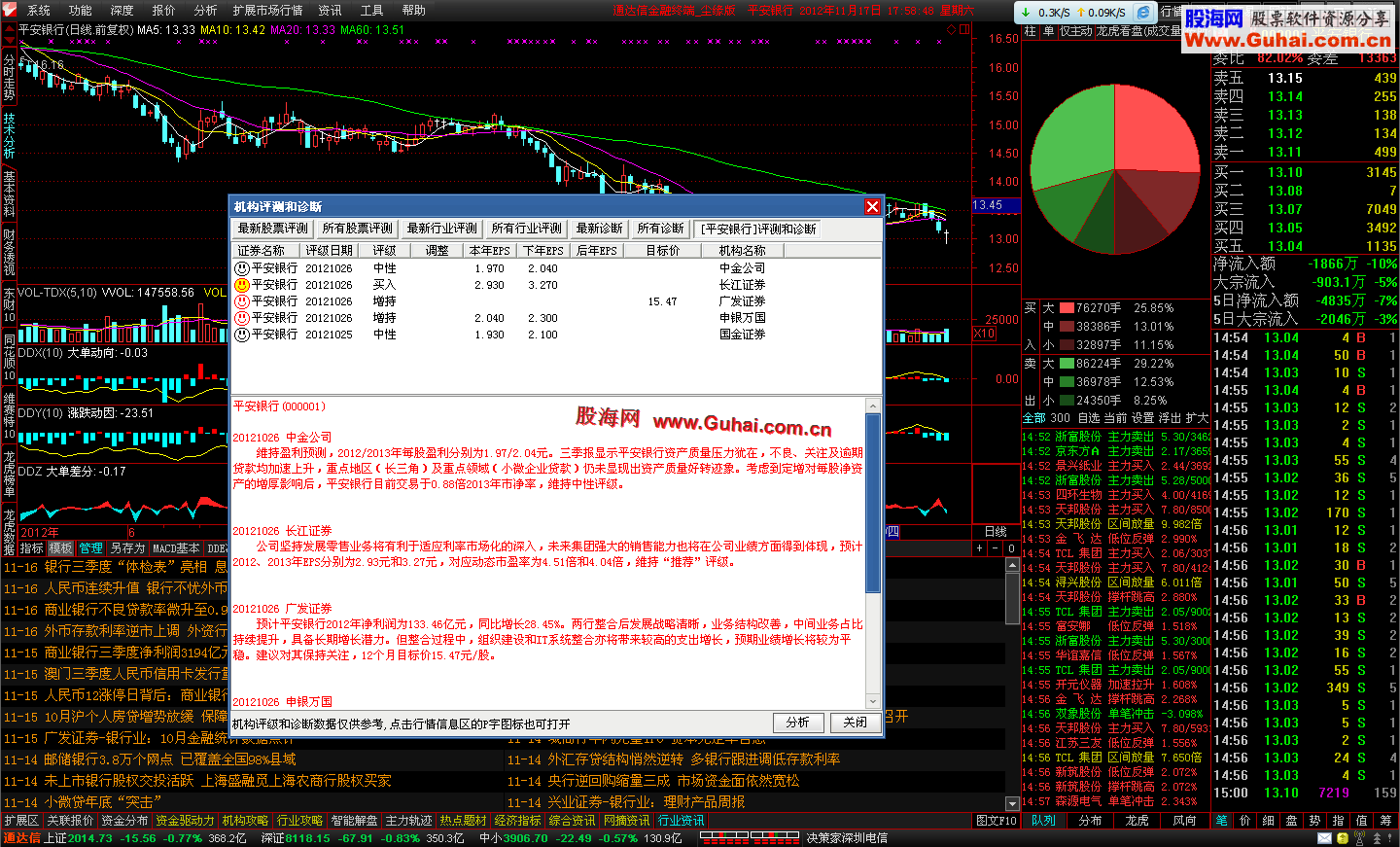Open the 资讯 menu
The width and height of the screenshot is (1400, 847).
(x=330, y=10)
